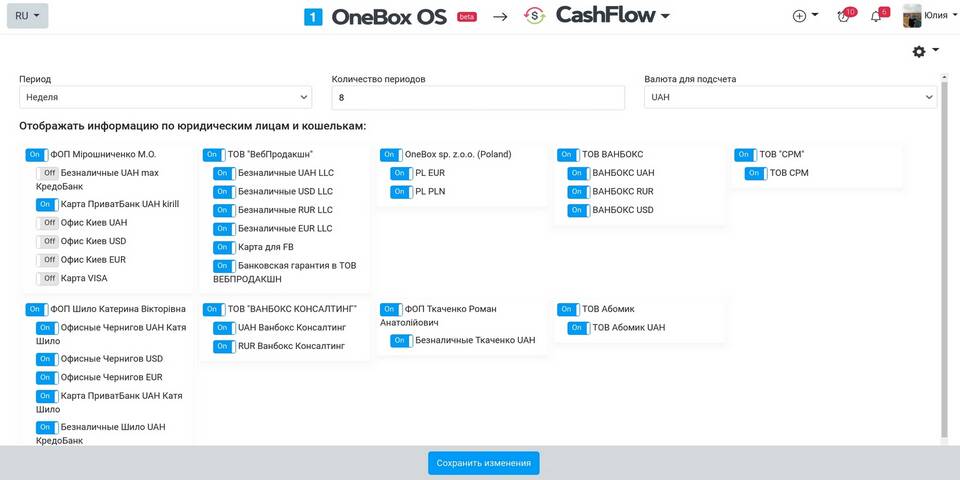The height and width of the screenshot is (480, 960).
Task: Disable the UAH Ванбокс Консалтинг switch
Action: click(x=225, y=328)
